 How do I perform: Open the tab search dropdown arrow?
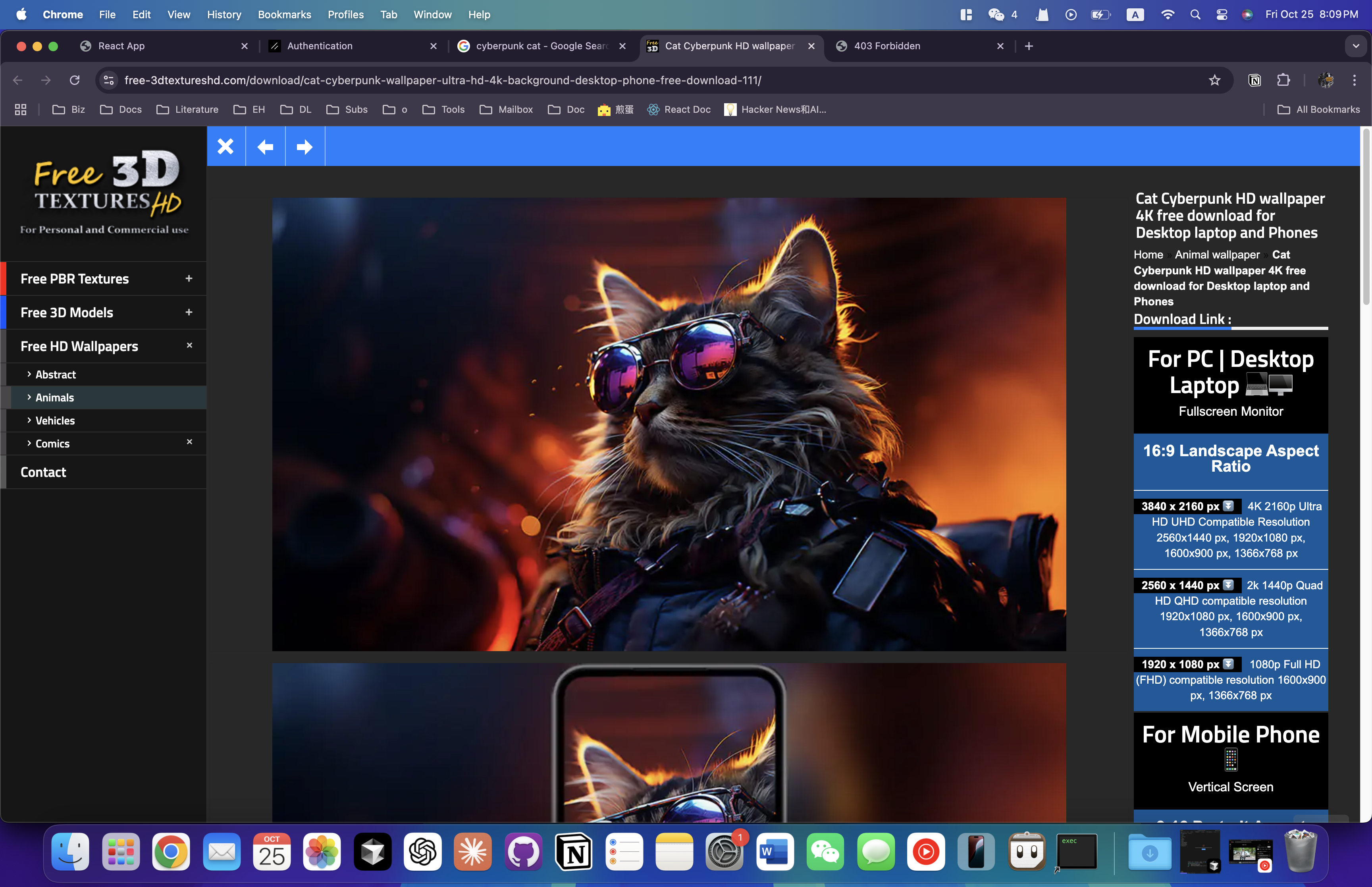[x=1355, y=46]
